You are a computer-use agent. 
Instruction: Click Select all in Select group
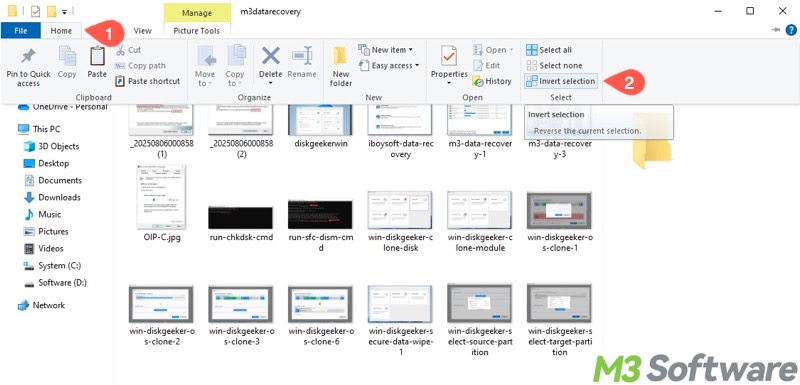[549, 50]
